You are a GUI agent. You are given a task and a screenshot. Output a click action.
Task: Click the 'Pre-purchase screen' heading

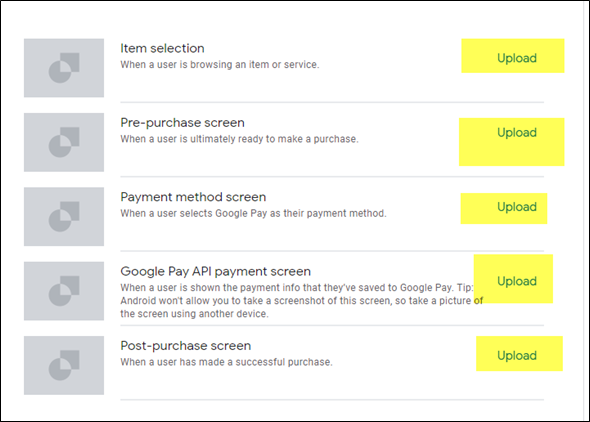point(182,123)
